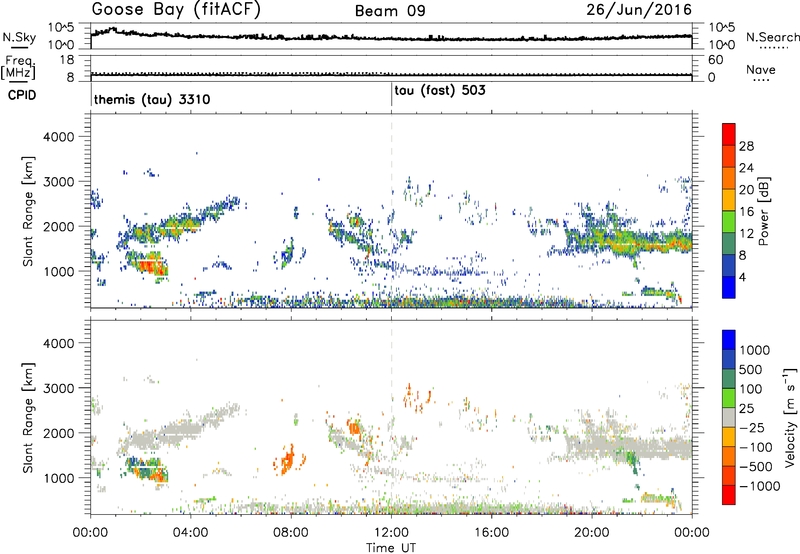This screenshot has height=554, width=800.
Task: Click the 'tau (fast) 503' CPID text
Action: 440,91
